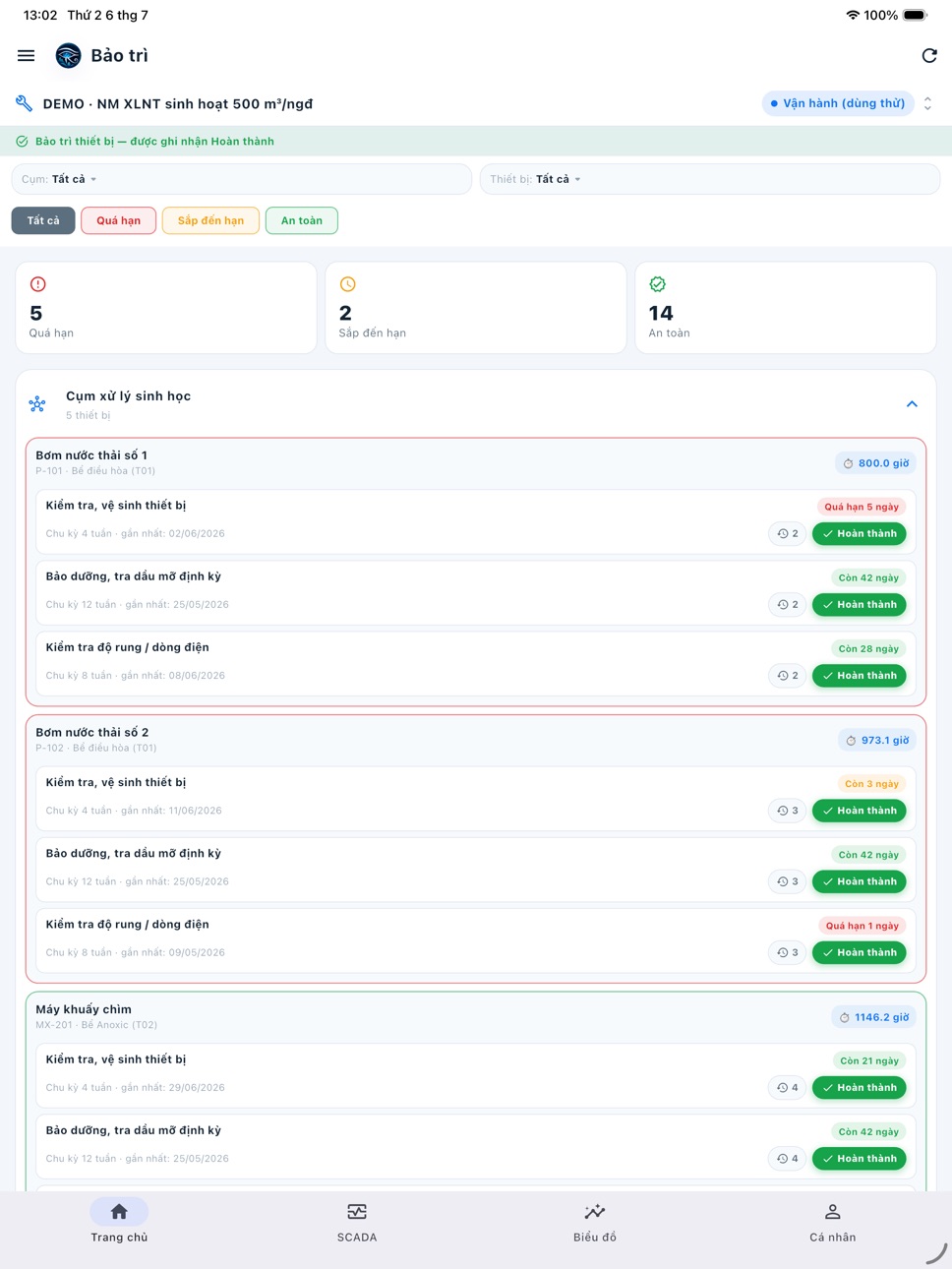Click the Bảo trì page title
Image resolution: width=952 pixels, height=1269 pixels.
[119, 56]
